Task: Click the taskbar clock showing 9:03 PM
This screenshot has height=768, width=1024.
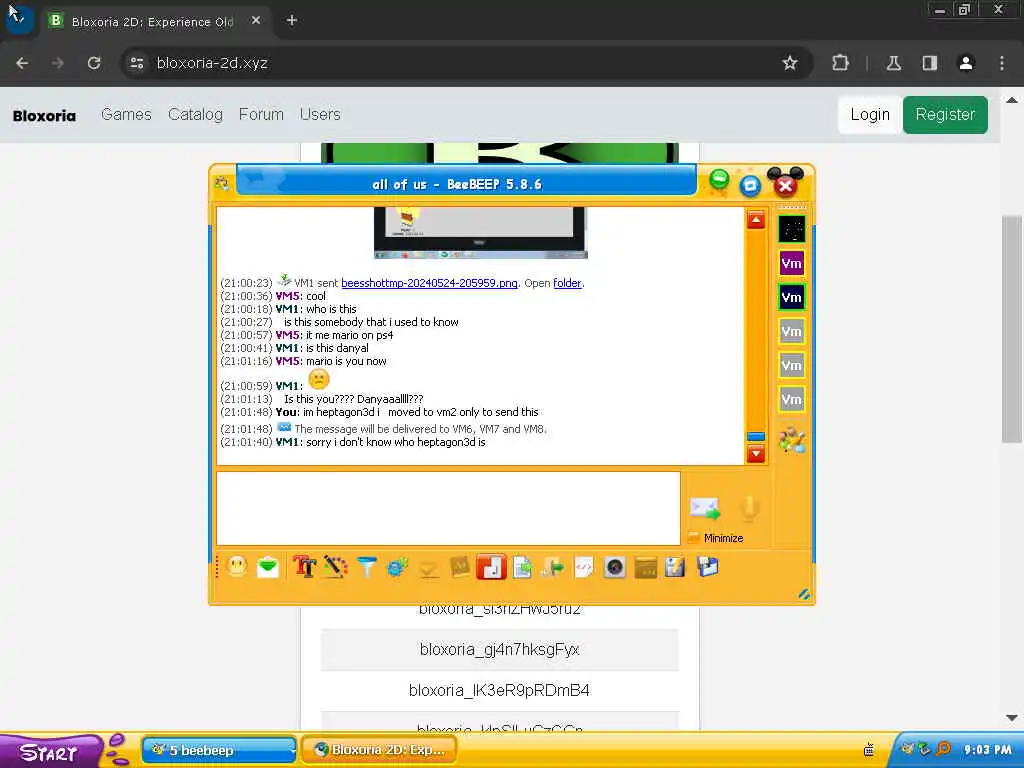Action: [x=987, y=750]
